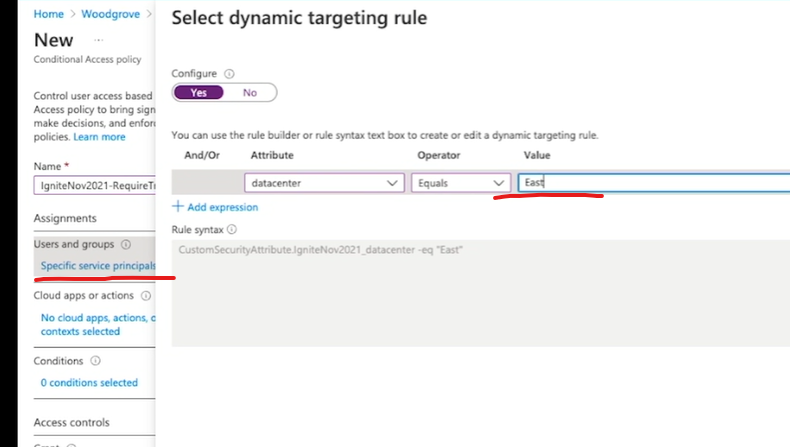Click the Assignments section heading
The image size is (790, 447).
tap(65, 218)
